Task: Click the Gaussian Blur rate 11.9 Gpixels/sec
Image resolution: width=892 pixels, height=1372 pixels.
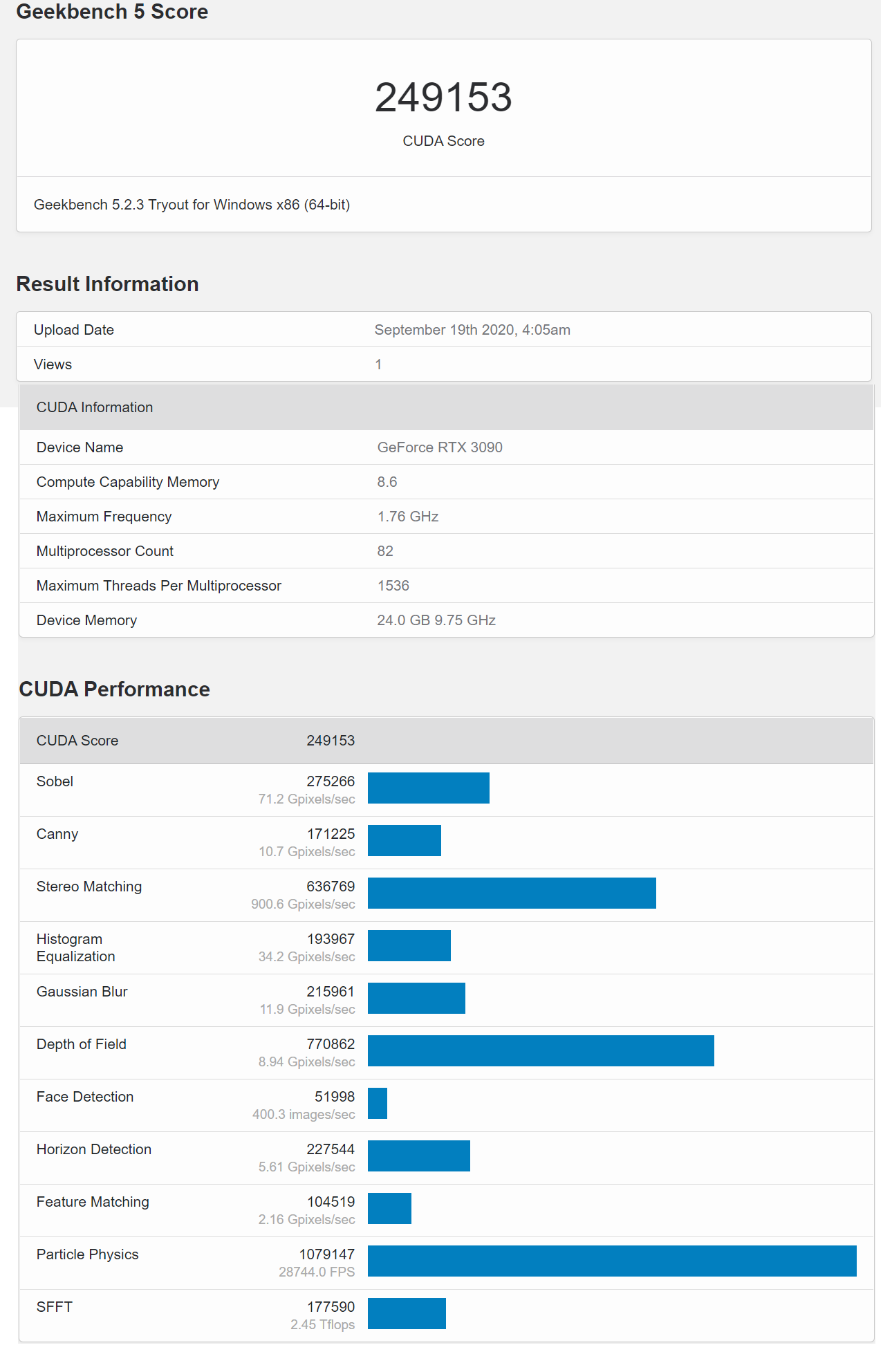Action: click(x=308, y=1010)
